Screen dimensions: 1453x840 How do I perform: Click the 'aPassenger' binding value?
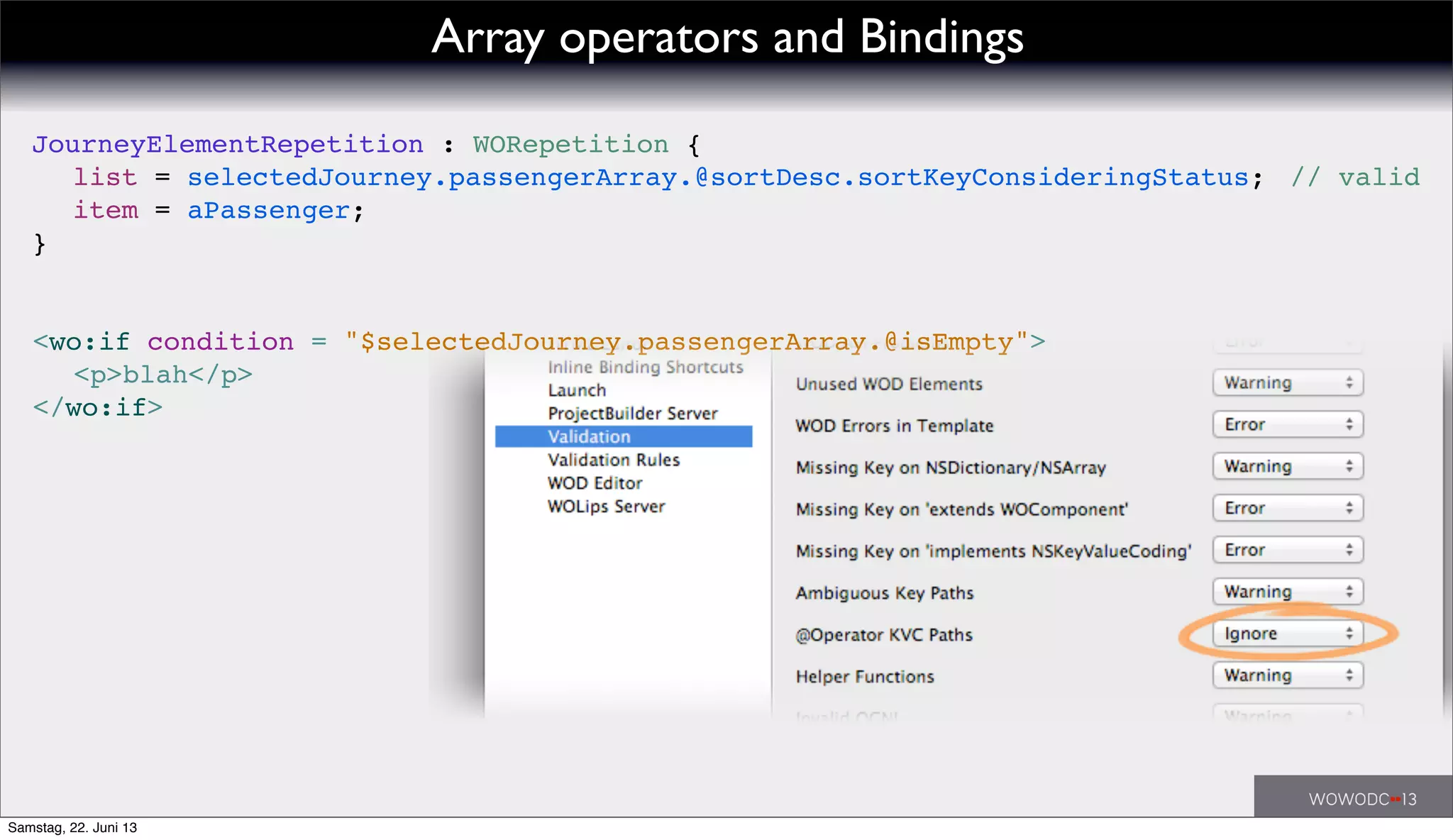point(269,211)
